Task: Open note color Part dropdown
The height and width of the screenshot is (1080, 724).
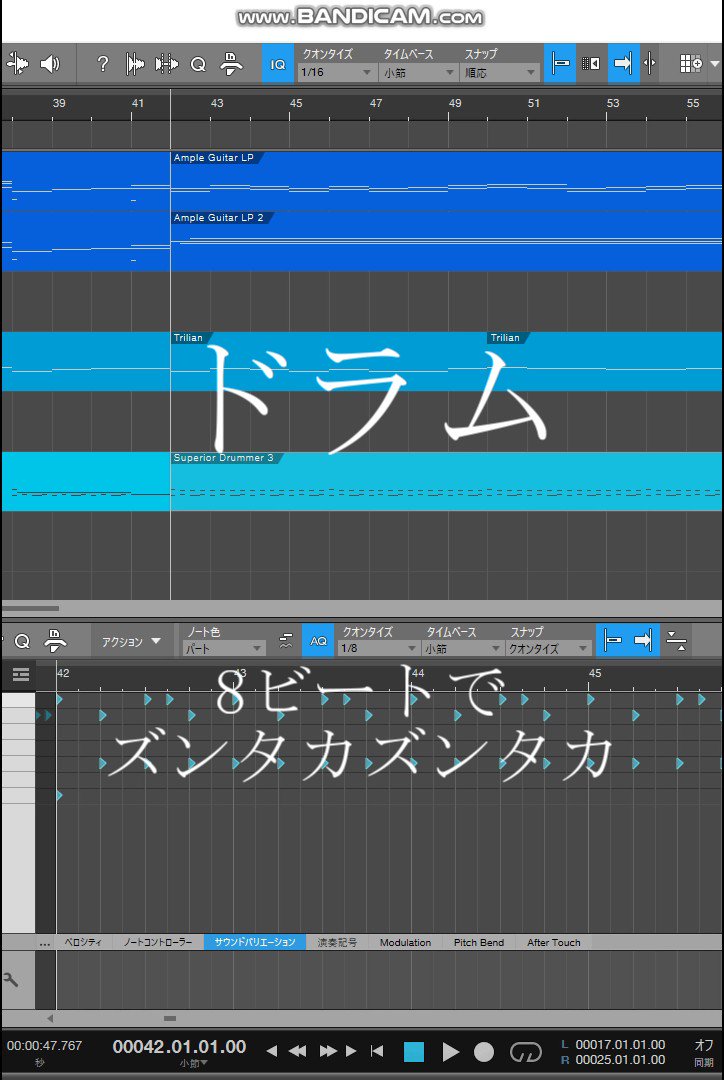Action: click(x=224, y=649)
